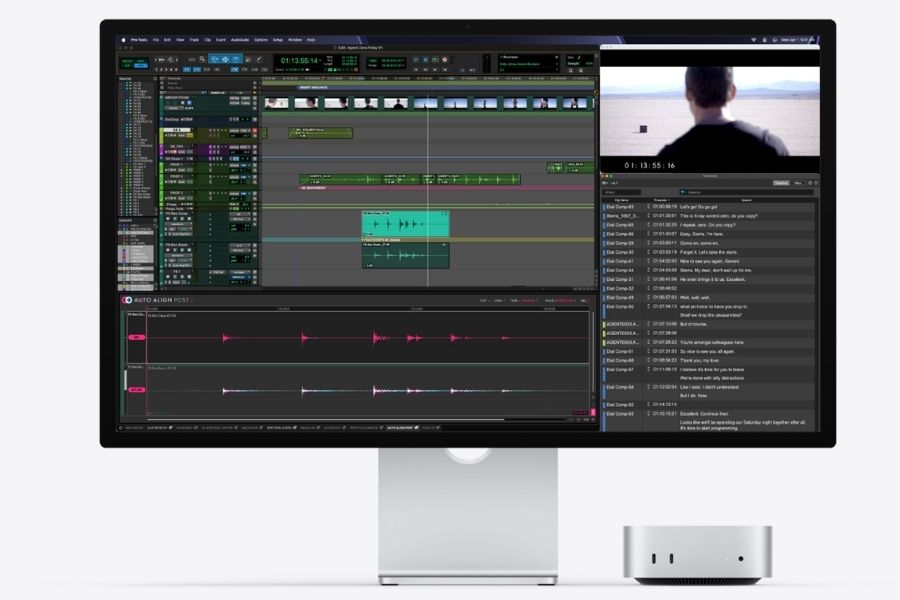Select the row 'Excellent. Continue then.'

(708, 413)
